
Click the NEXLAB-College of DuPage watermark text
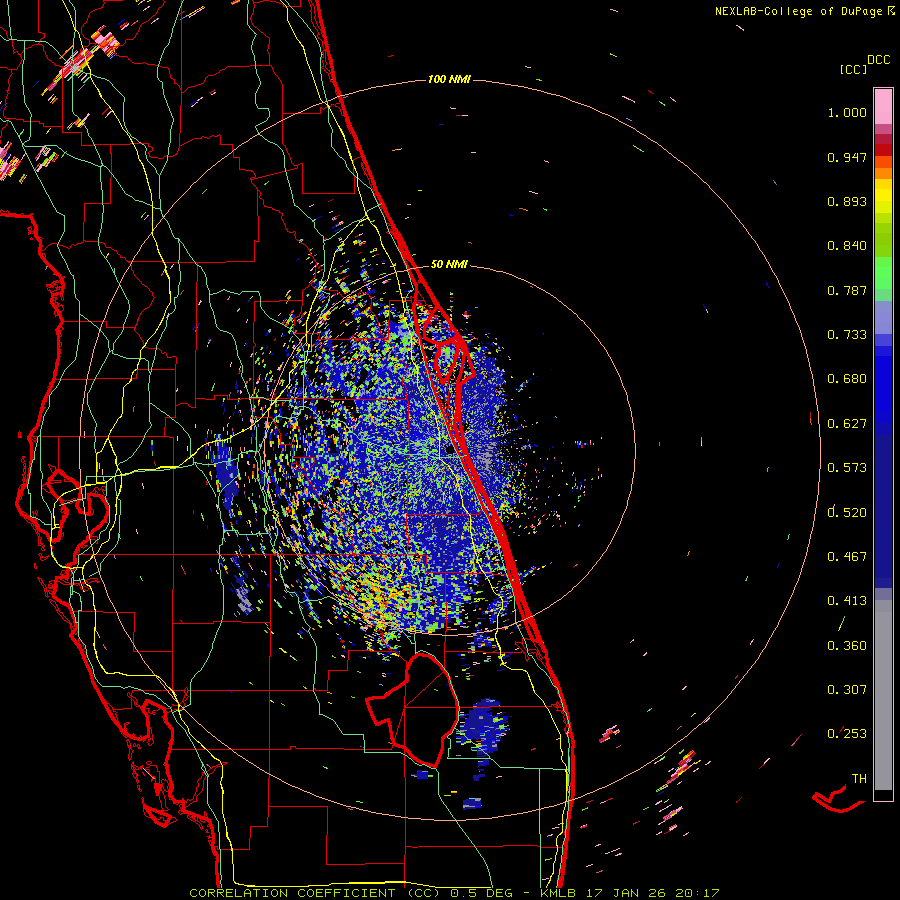799,11
